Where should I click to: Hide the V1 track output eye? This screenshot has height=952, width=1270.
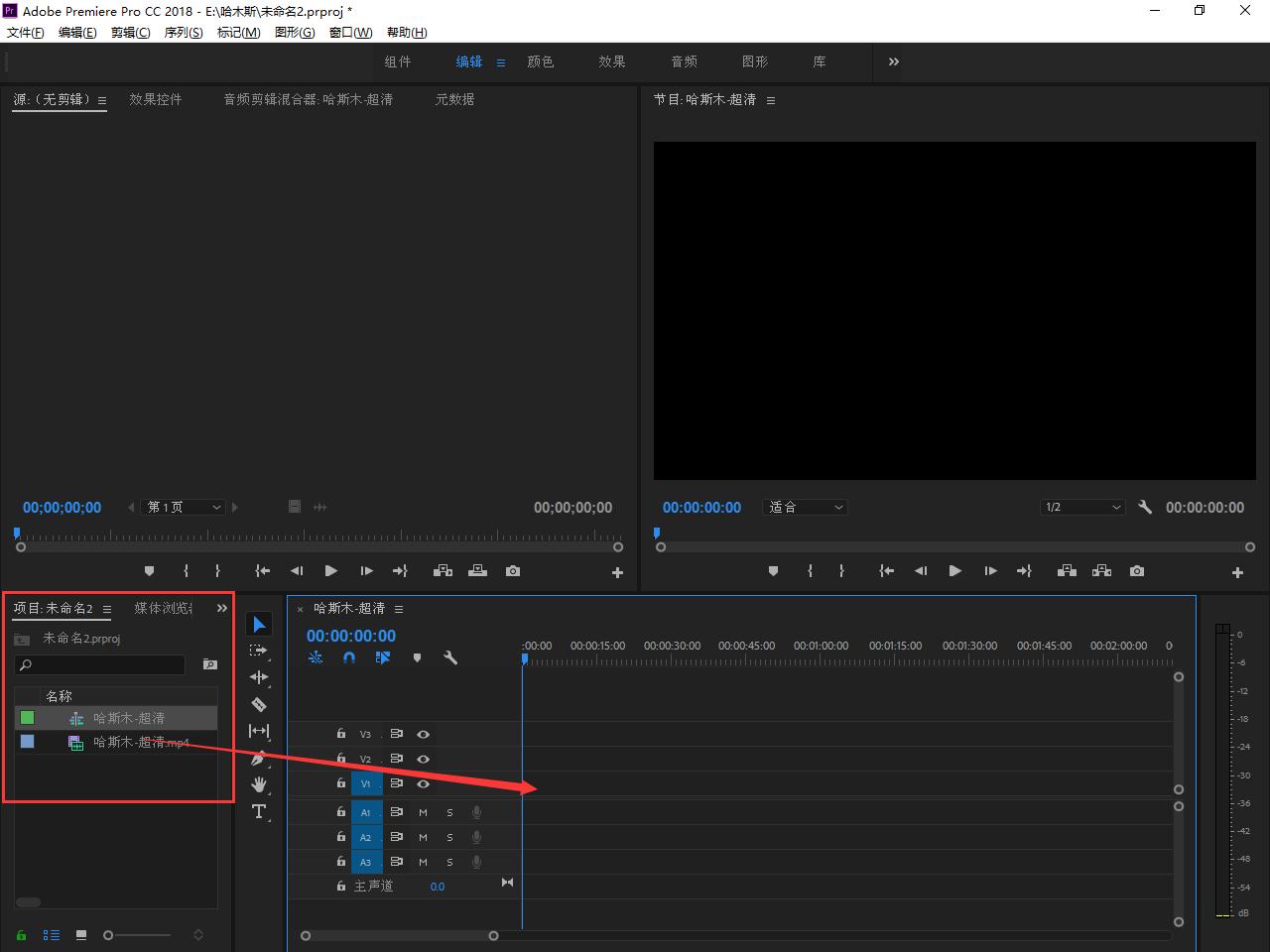coord(423,783)
